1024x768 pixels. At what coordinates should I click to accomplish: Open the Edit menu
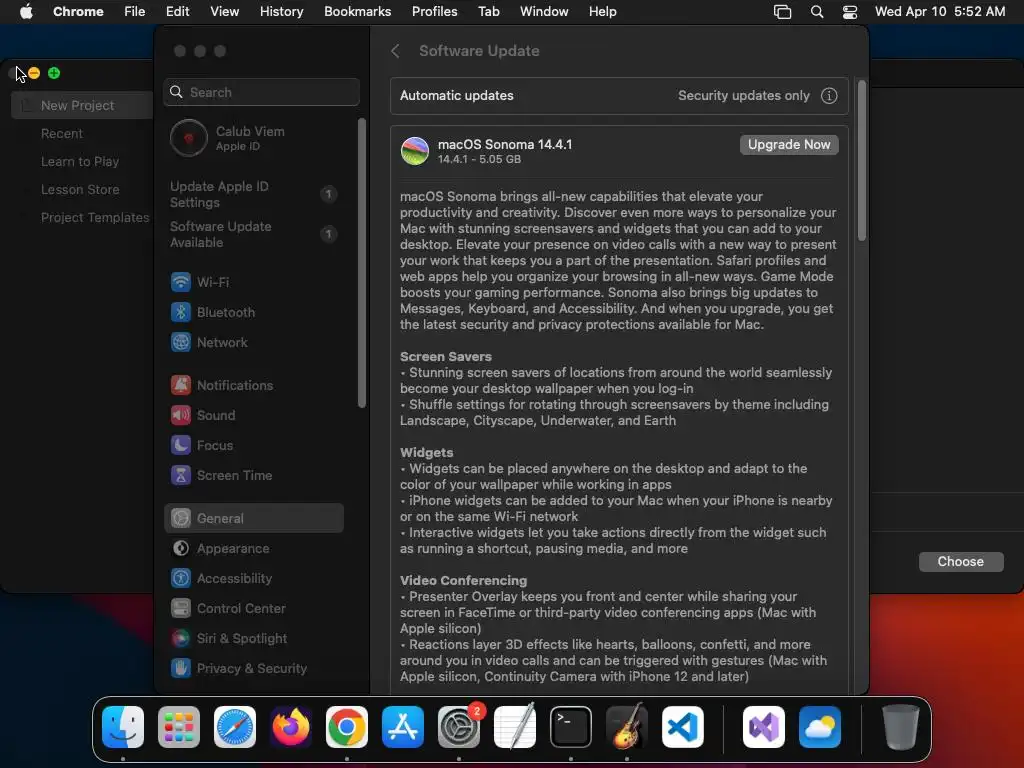[177, 12]
